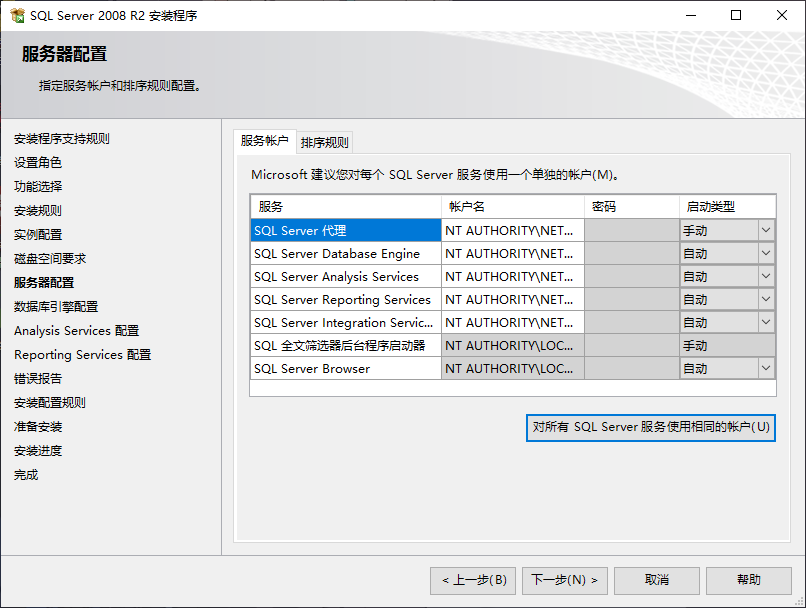Cancel setup with 取消 button
Image resolution: width=806 pixels, height=608 pixels.
point(657,581)
